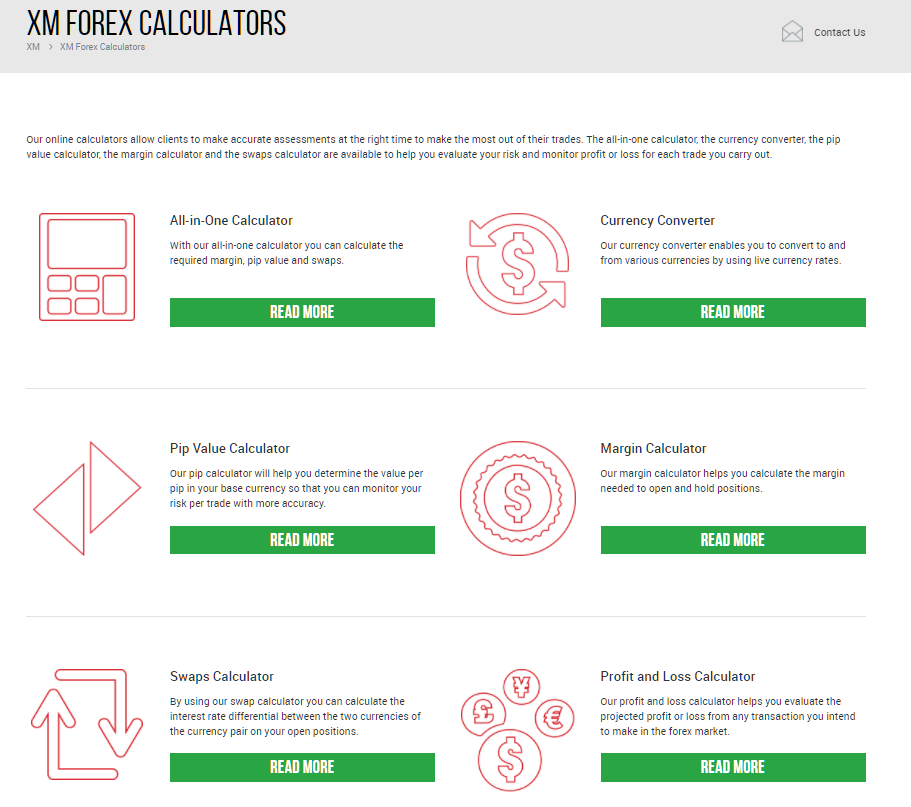Click the Currency Converter circular dollar icon

(x=518, y=264)
